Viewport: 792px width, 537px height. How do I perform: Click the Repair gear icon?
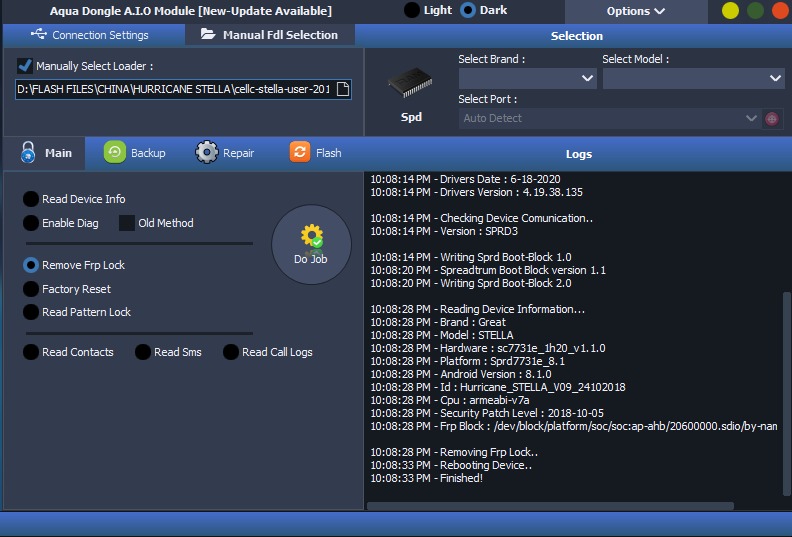pyautogui.click(x=207, y=152)
